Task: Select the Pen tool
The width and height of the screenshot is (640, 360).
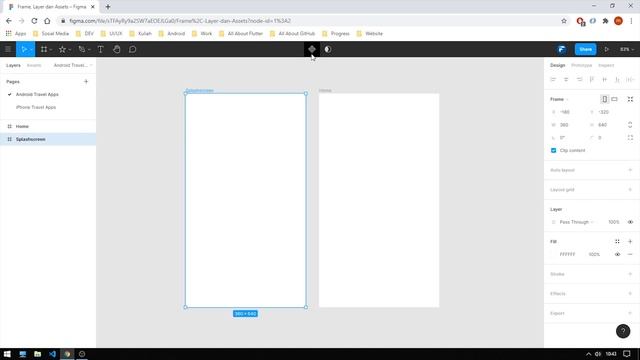Action: pos(82,49)
